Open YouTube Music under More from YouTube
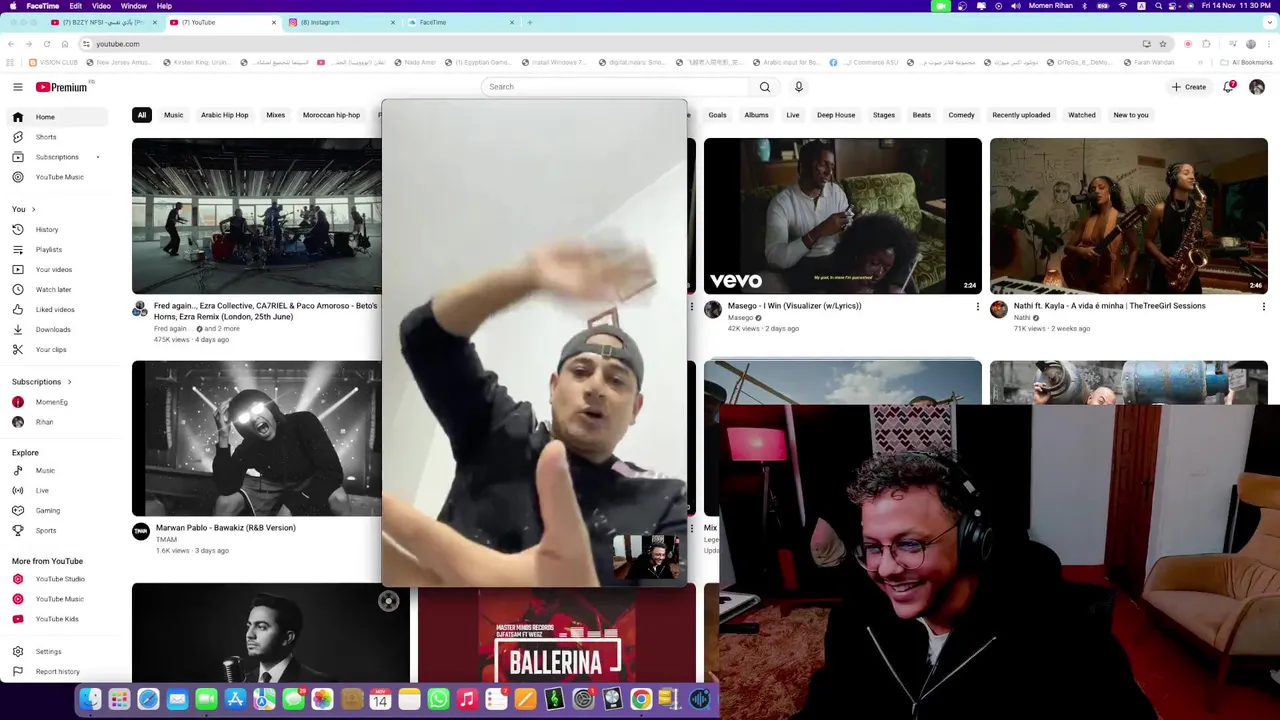 pos(56,599)
